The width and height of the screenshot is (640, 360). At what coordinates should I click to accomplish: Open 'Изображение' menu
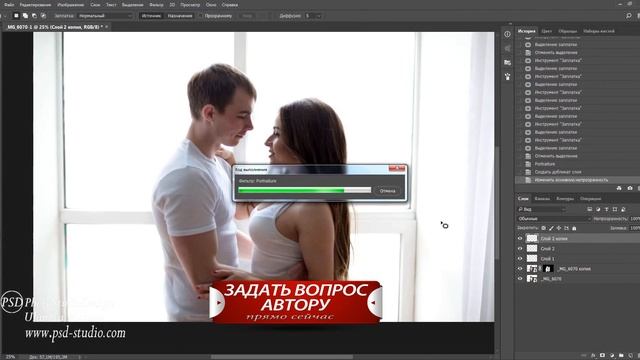pyautogui.click(x=71, y=5)
